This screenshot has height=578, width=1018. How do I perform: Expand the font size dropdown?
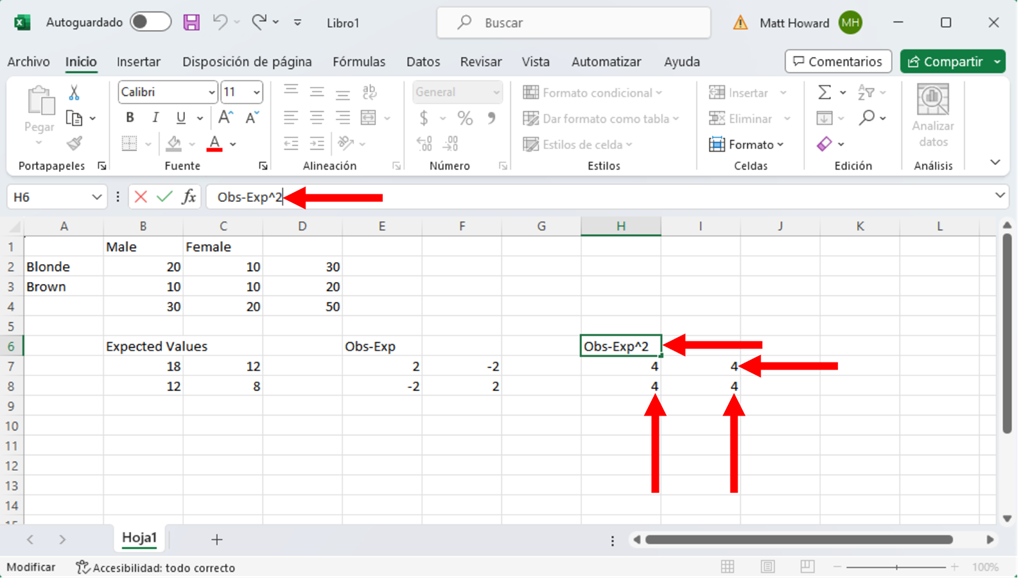point(256,92)
